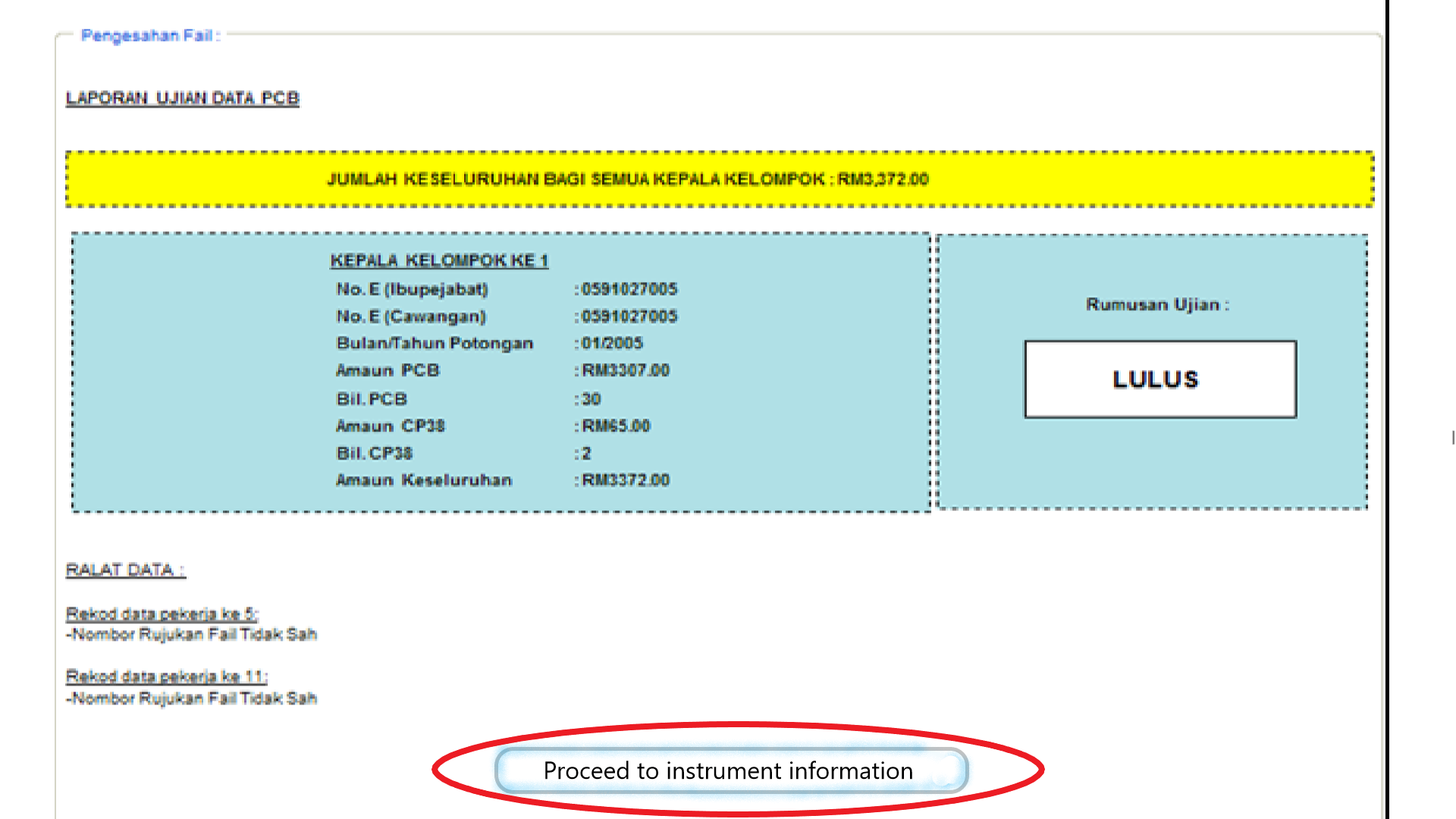This screenshot has width=1456, height=819.
Task: Click the LAPORAN UJIAN DATA PCB heading
Action: click(x=182, y=99)
